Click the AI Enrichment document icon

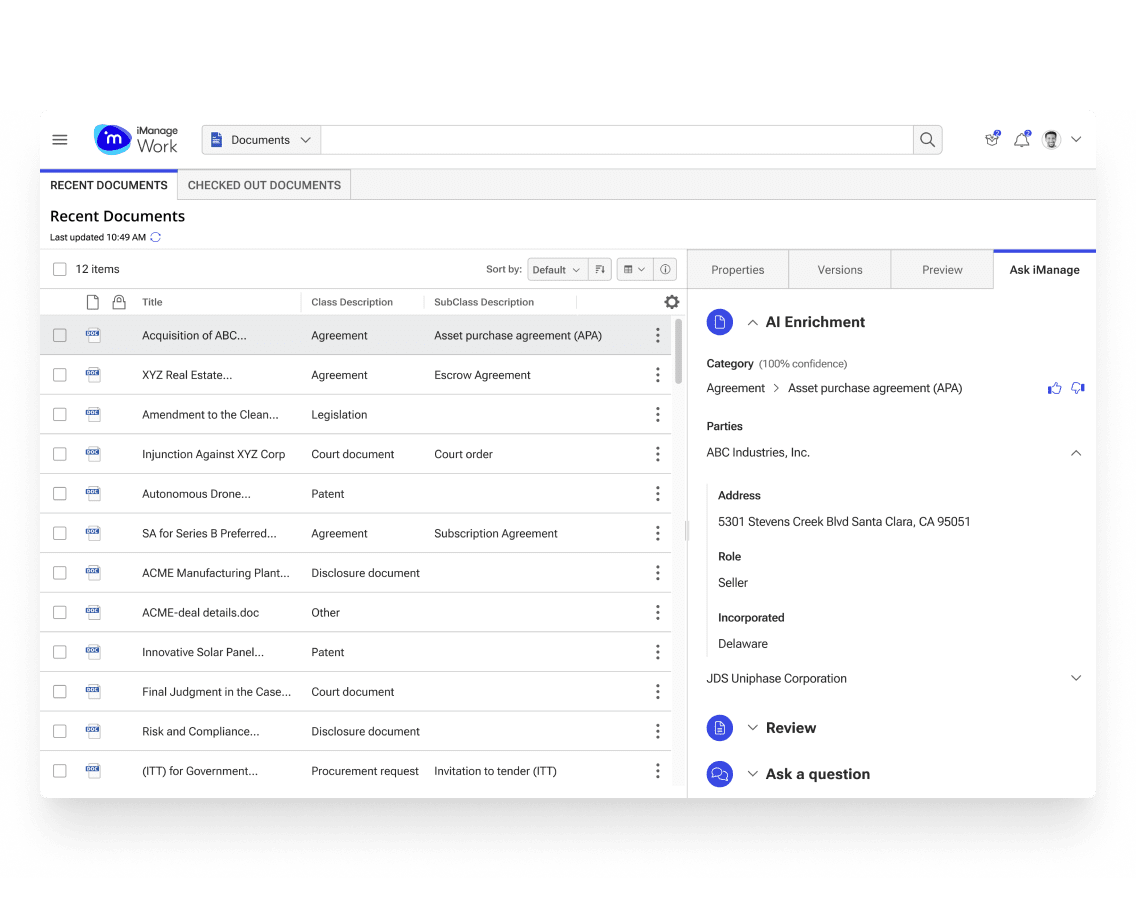pos(720,322)
